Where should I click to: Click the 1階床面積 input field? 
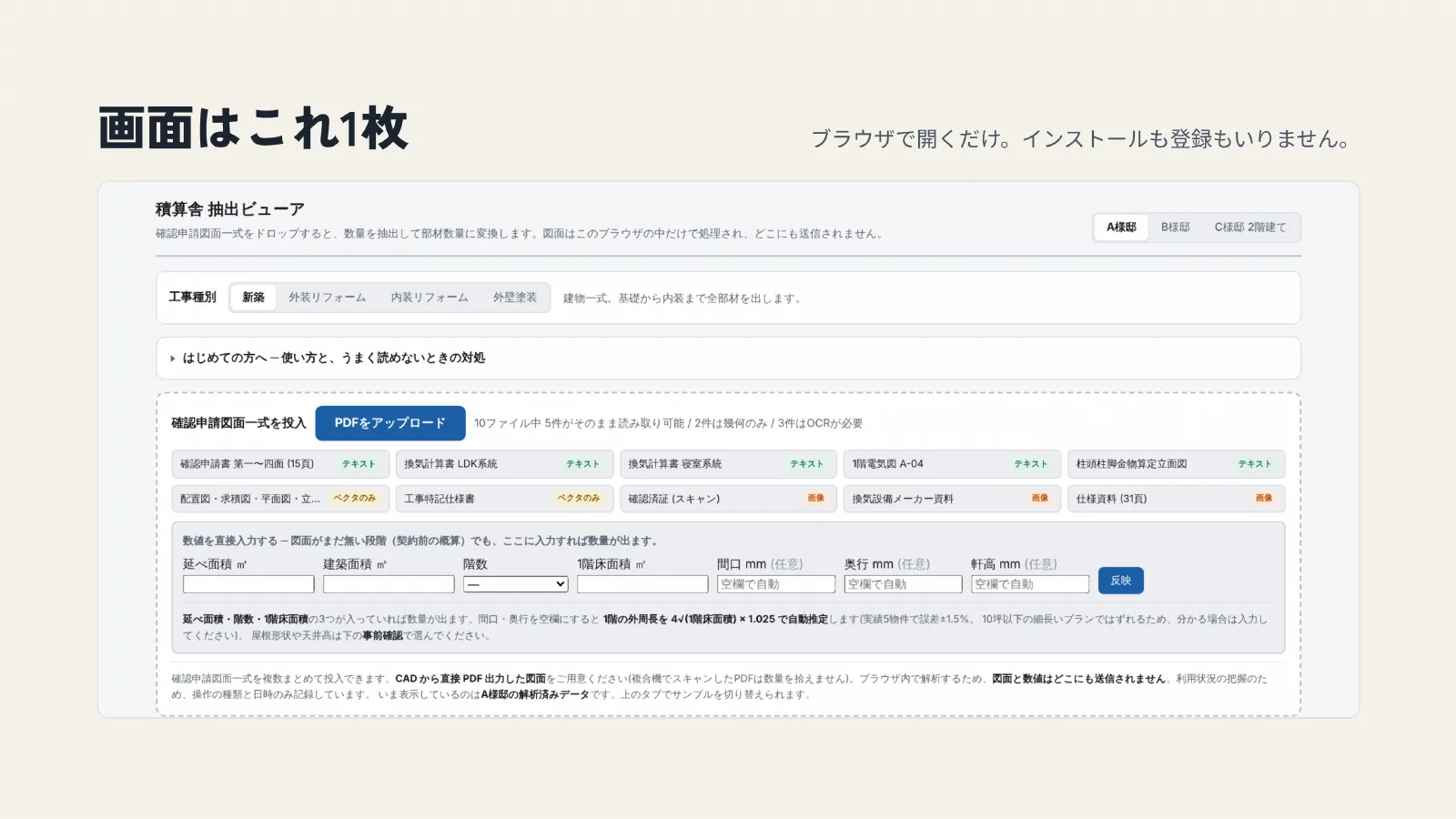(642, 584)
